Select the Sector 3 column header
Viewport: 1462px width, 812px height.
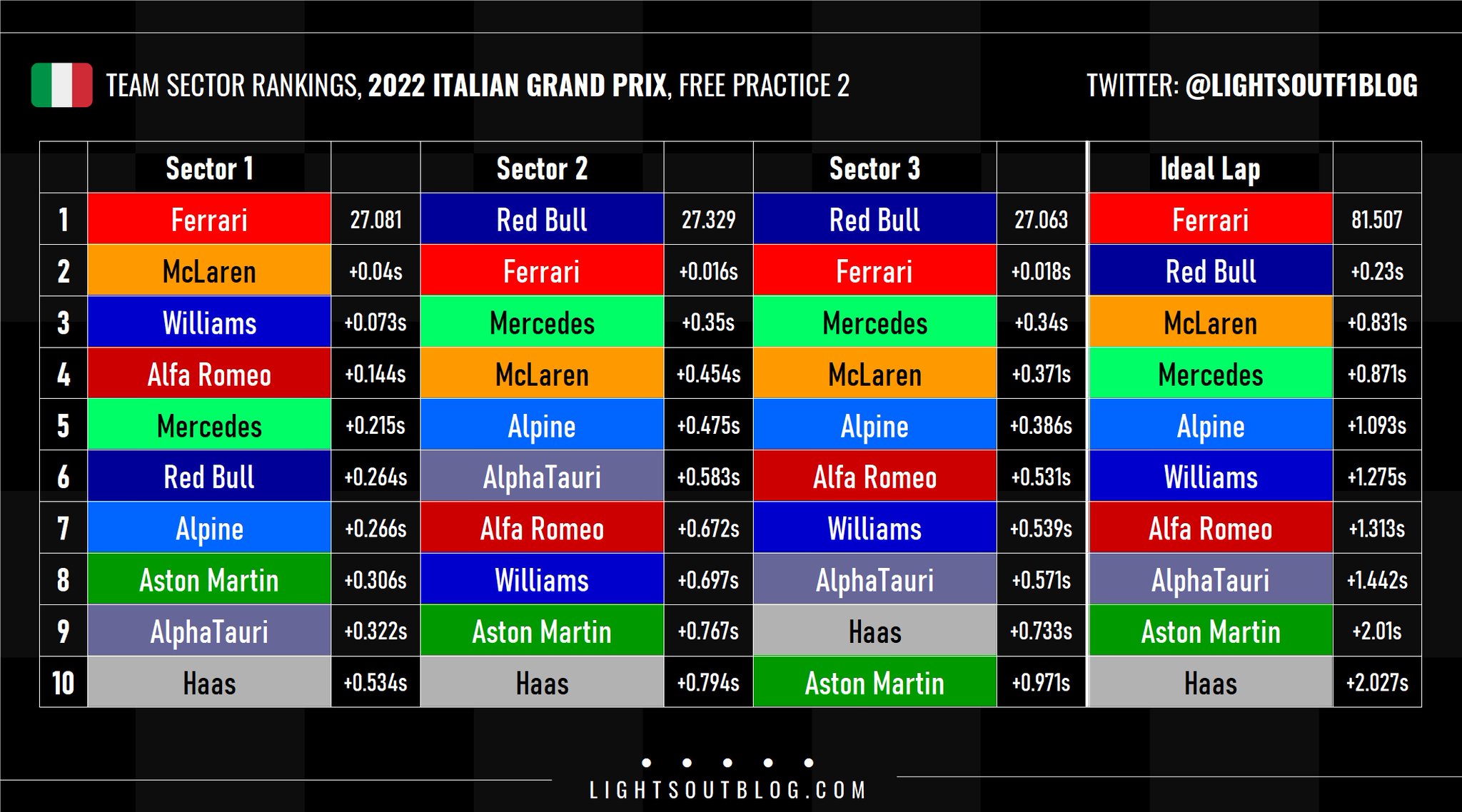[874, 169]
